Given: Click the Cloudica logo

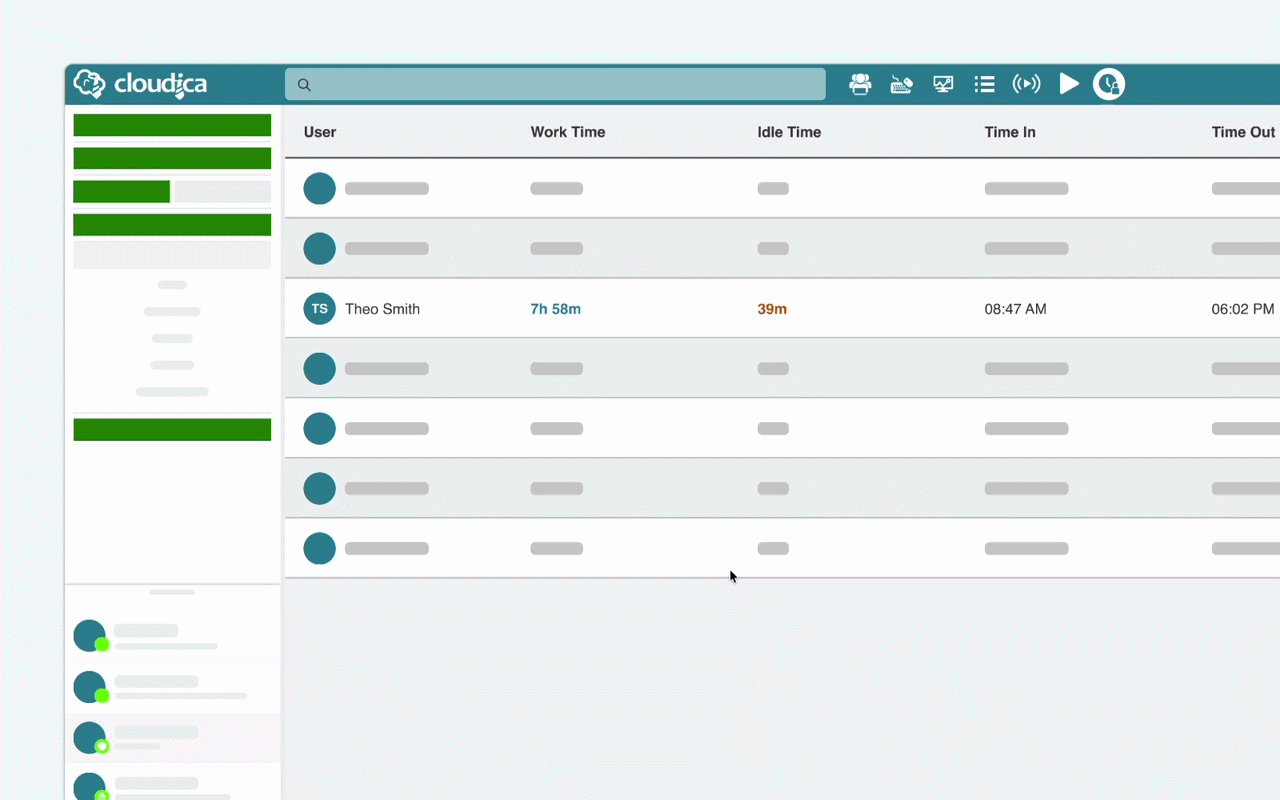Looking at the screenshot, I should click(141, 84).
